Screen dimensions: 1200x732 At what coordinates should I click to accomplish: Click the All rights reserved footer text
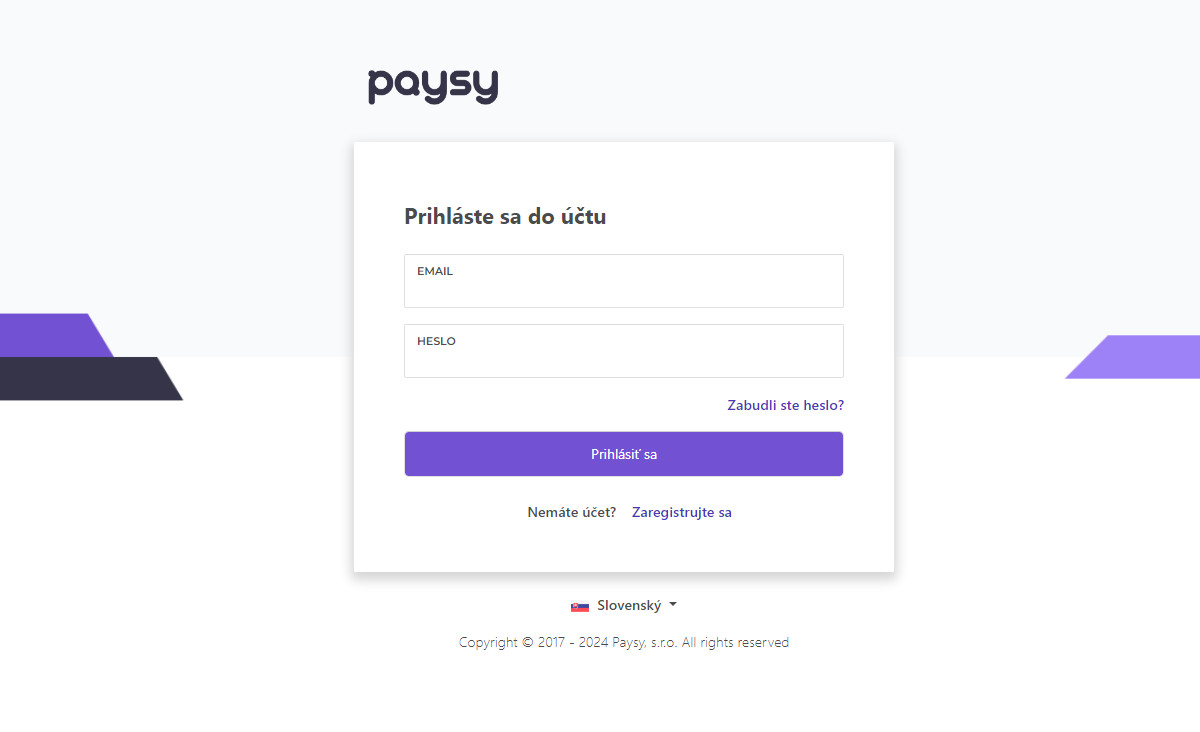click(x=736, y=642)
